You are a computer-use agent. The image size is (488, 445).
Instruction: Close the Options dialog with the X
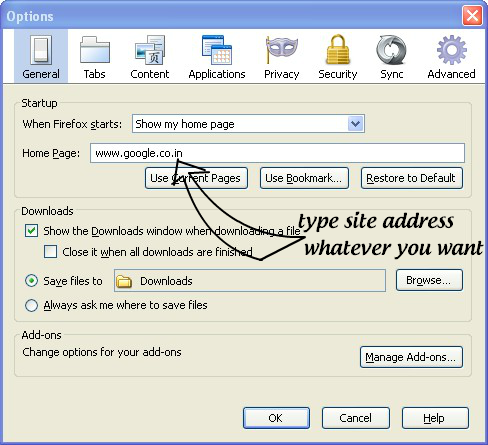[x=472, y=15]
